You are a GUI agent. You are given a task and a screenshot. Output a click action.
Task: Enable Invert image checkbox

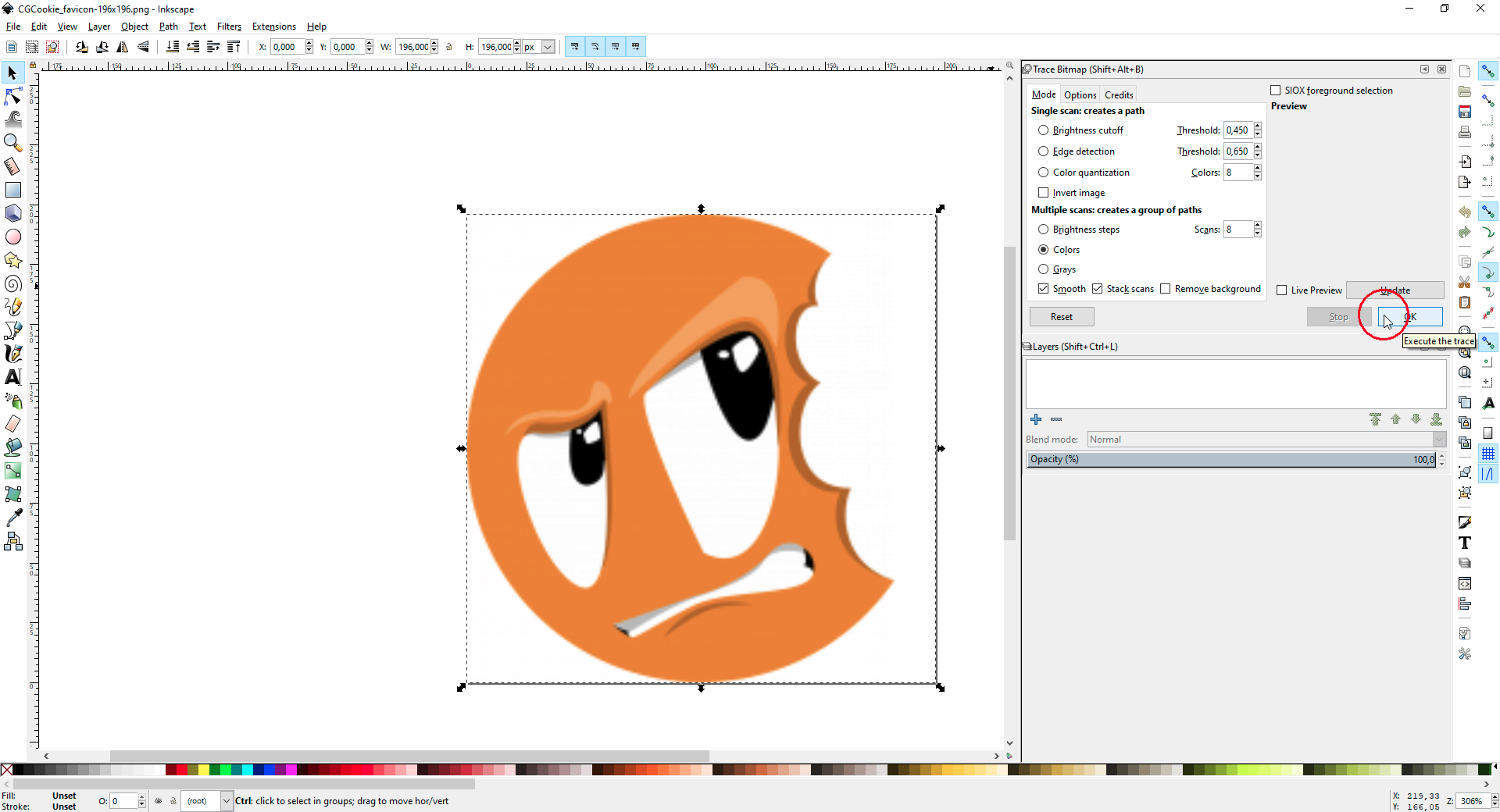[1043, 193]
